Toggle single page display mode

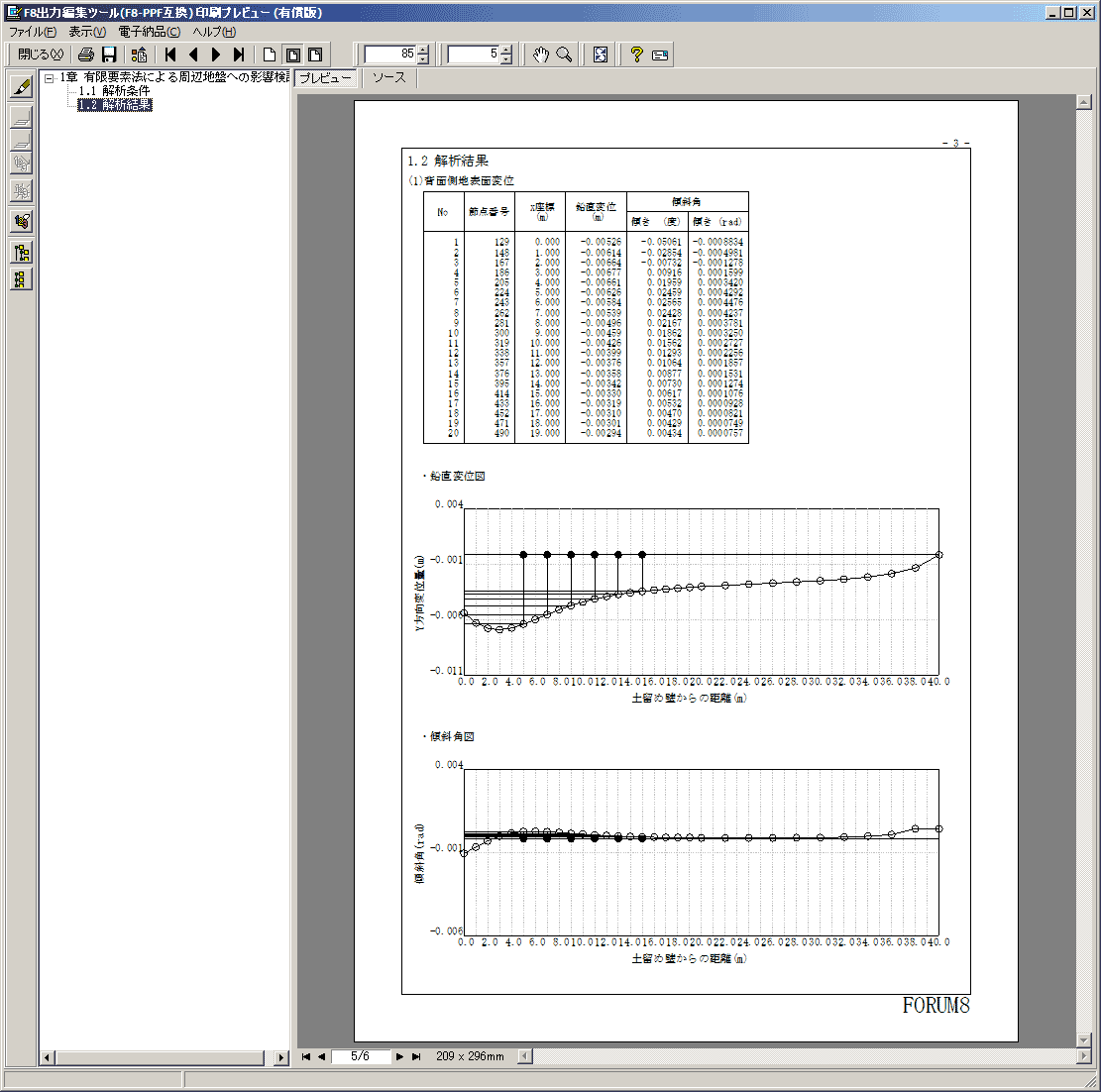270,55
